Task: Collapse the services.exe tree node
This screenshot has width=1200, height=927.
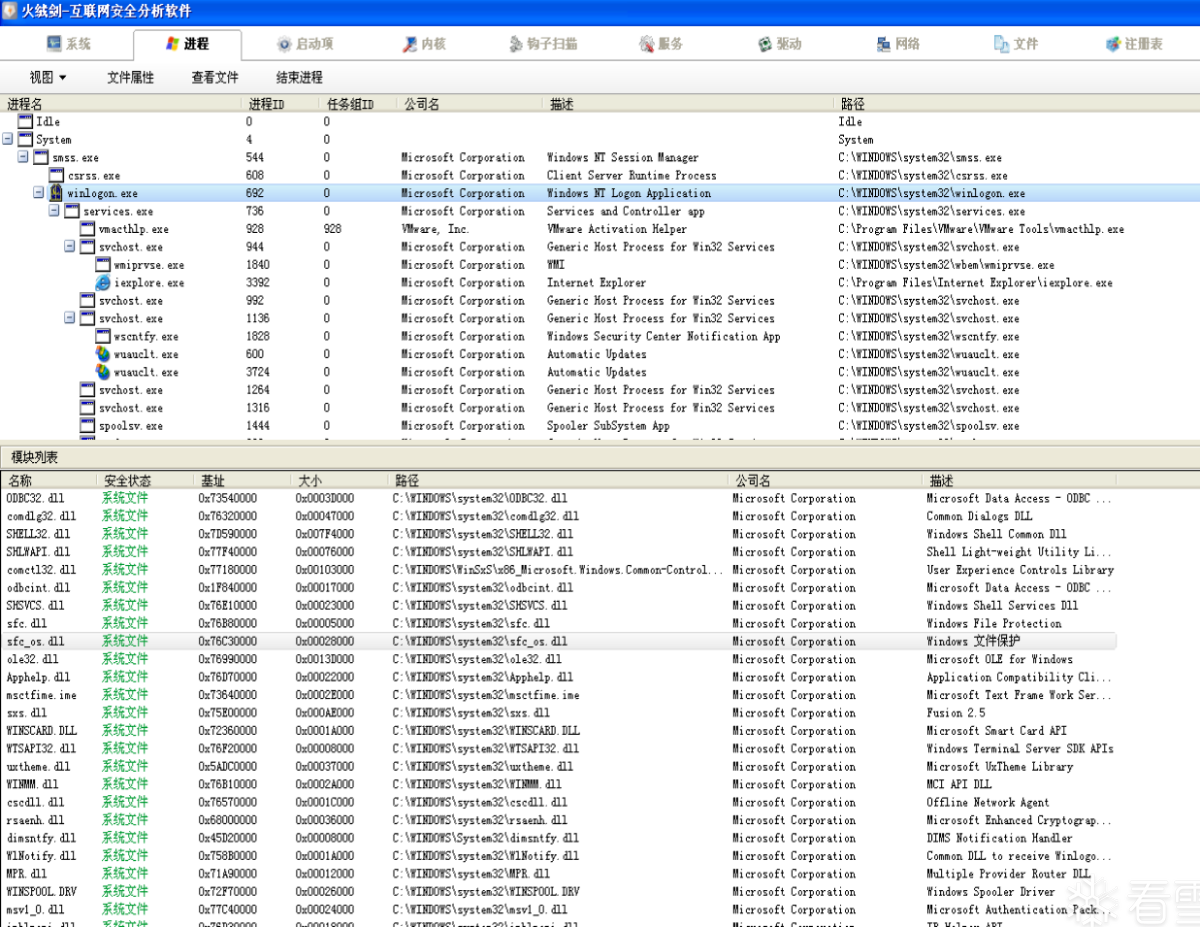Action: (x=55, y=211)
